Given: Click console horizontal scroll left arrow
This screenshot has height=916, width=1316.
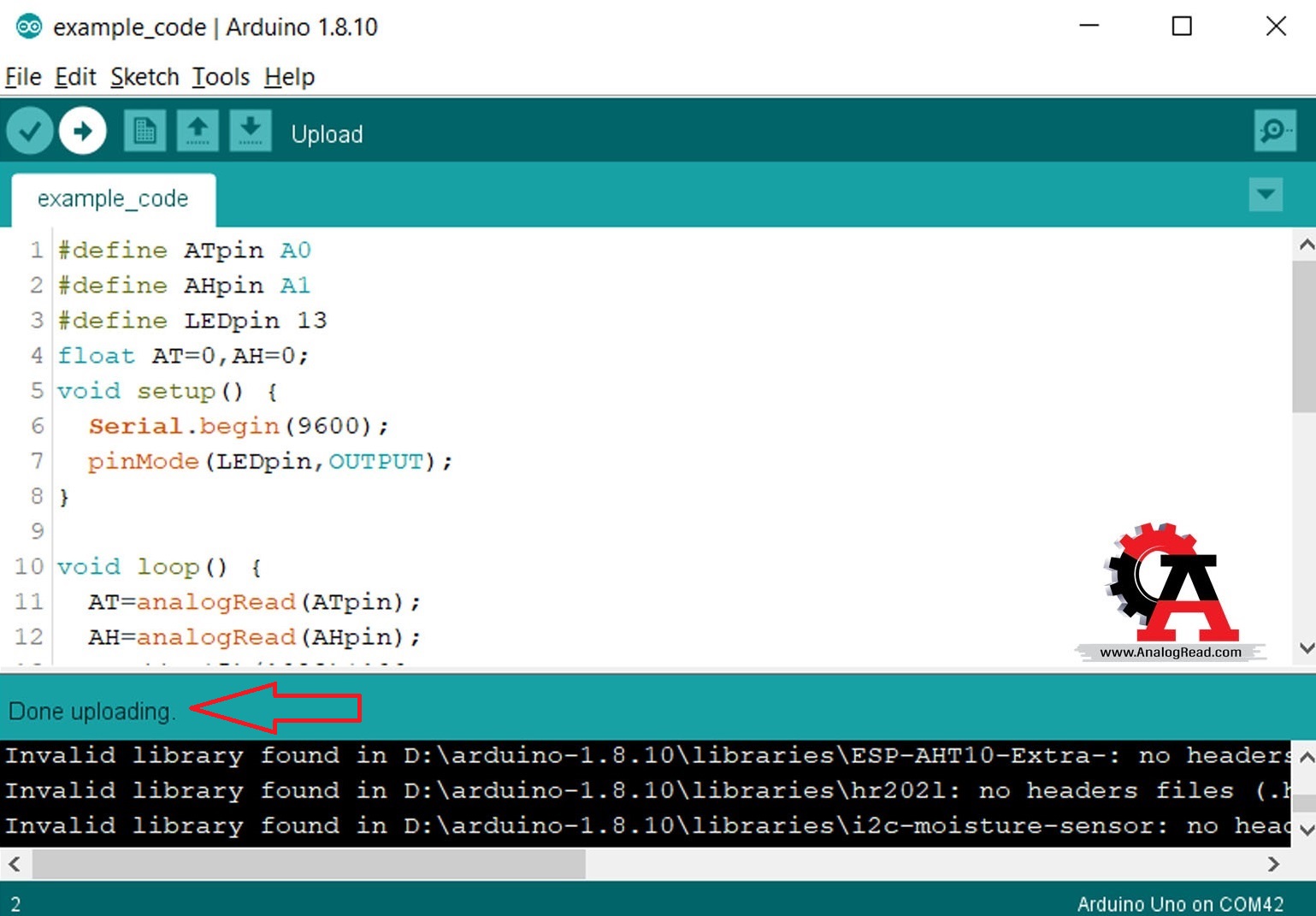Looking at the screenshot, I should point(15,864).
